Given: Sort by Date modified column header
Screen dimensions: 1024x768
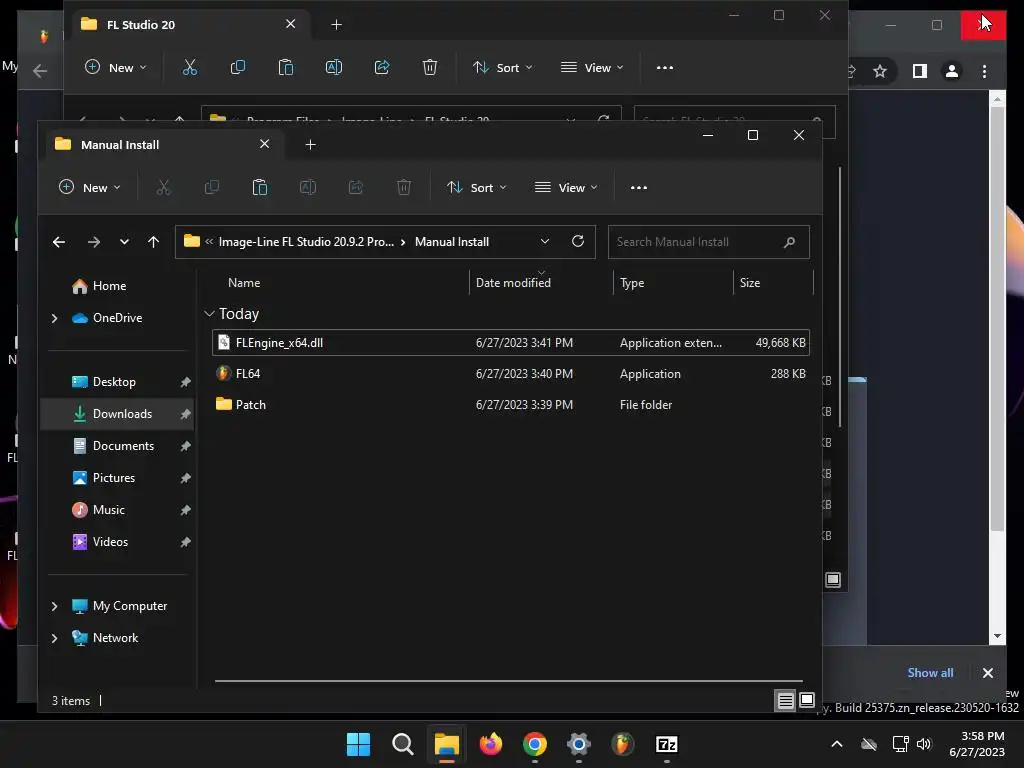Looking at the screenshot, I should tap(513, 283).
